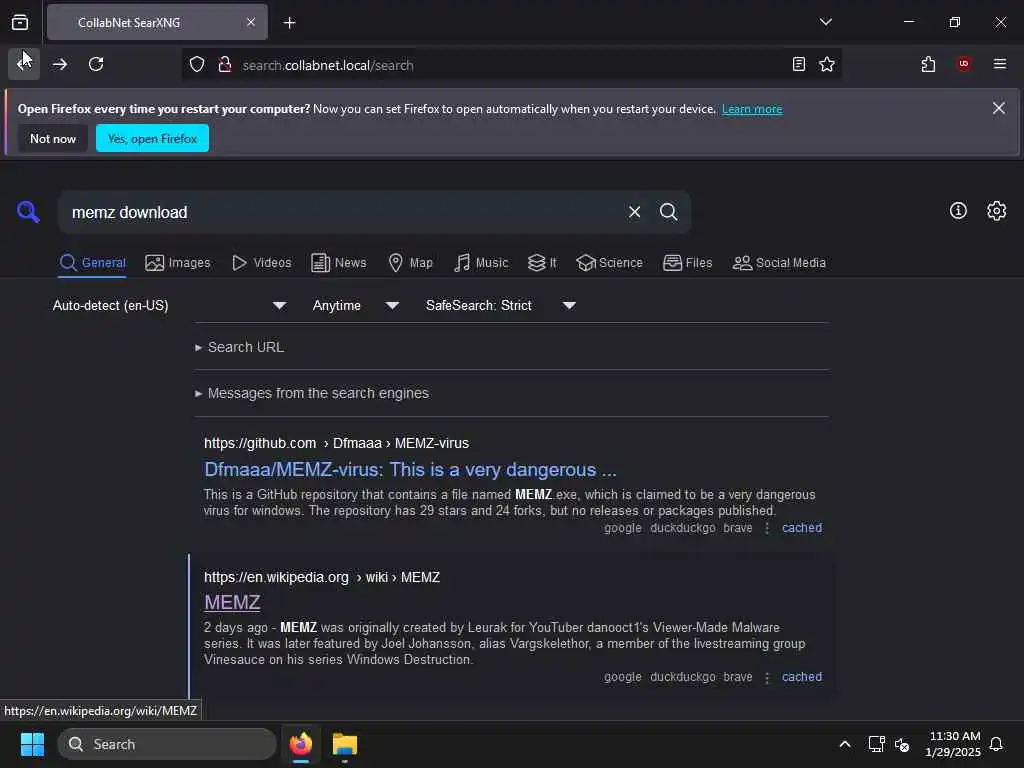The height and width of the screenshot is (768, 1024).
Task: Open the Auto-detect (en-US) language dropdown
Action: click(x=169, y=305)
